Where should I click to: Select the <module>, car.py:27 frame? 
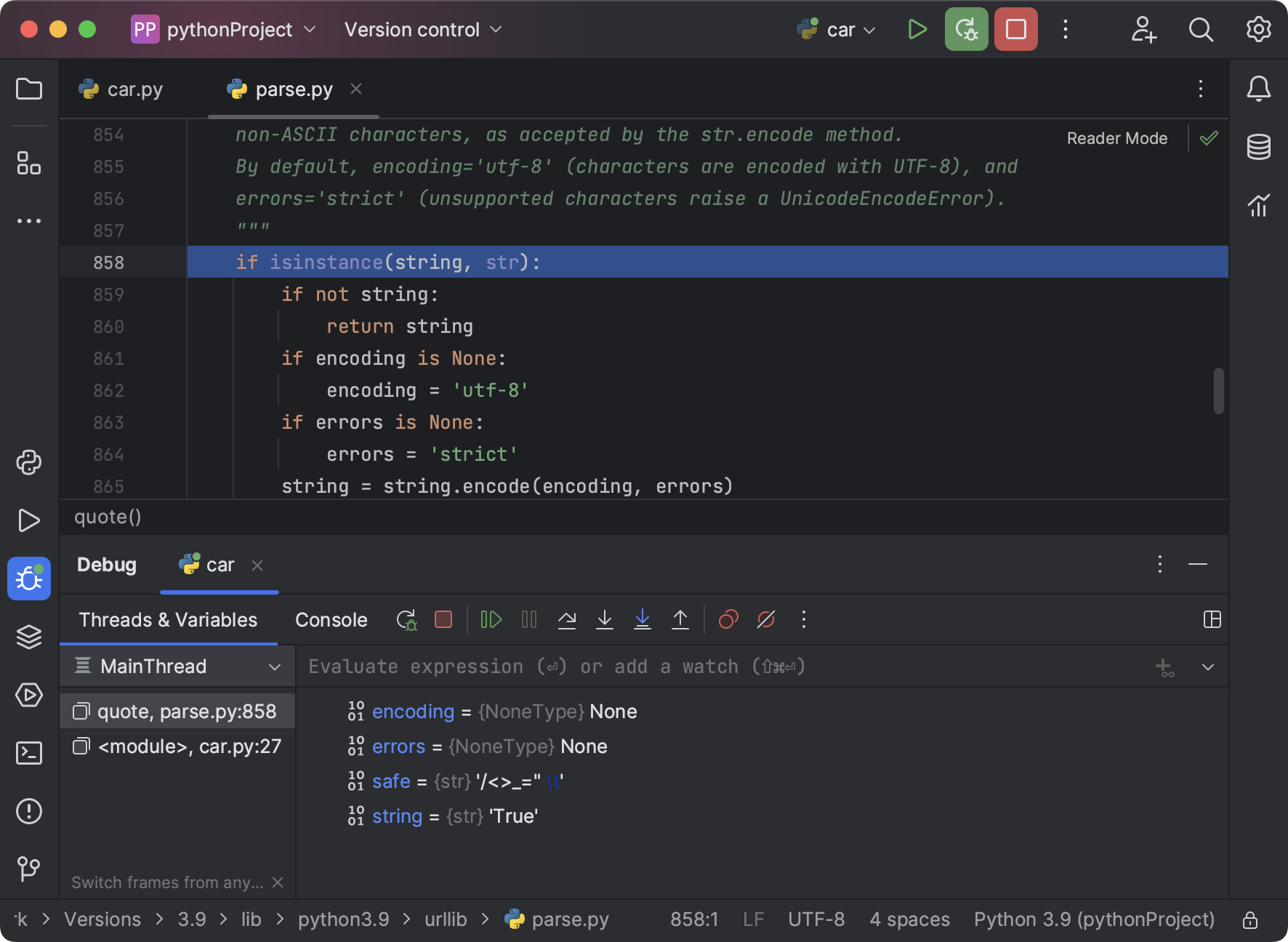click(x=189, y=746)
